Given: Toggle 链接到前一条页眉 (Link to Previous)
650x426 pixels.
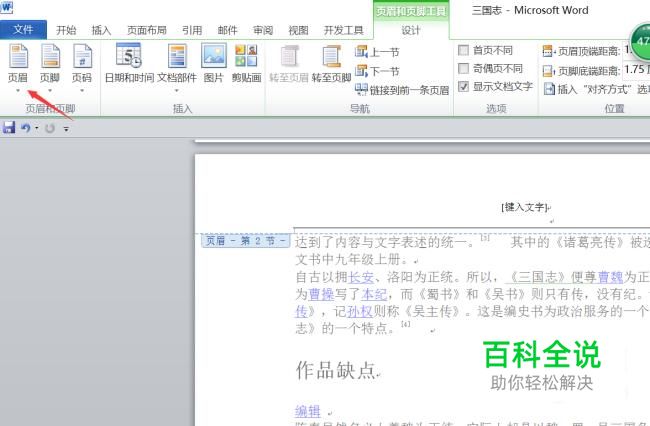Looking at the screenshot, I should point(402,90).
